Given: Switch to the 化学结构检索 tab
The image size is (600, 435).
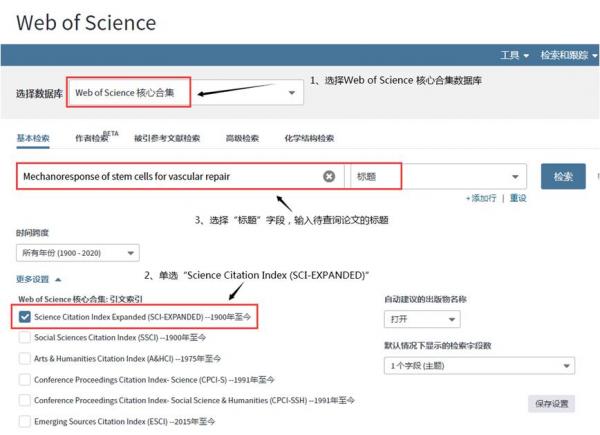Looking at the screenshot, I should pyautogui.click(x=309, y=138).
